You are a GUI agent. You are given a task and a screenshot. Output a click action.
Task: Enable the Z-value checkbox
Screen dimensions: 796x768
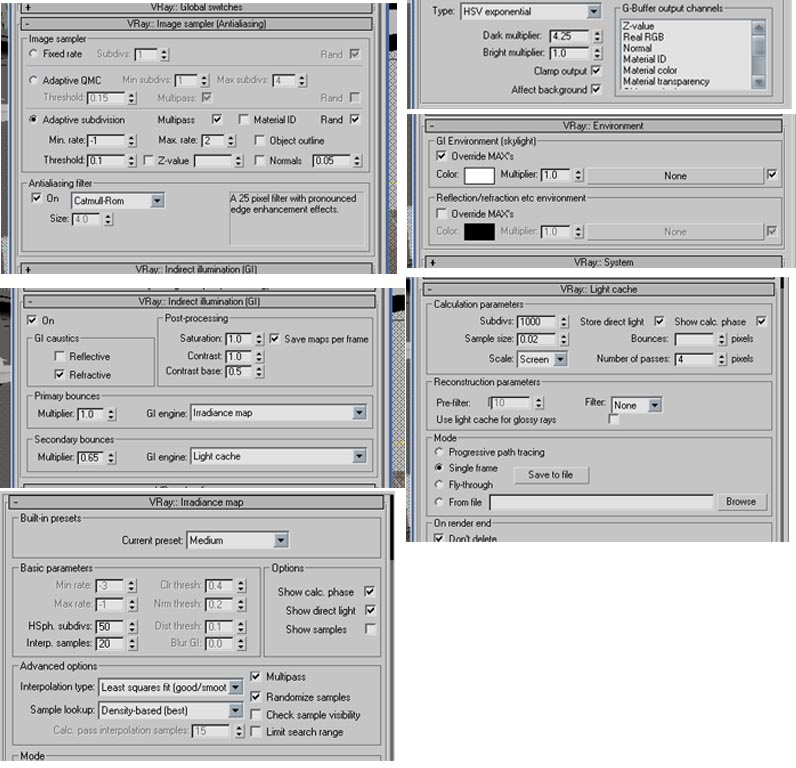click(148, 160)
